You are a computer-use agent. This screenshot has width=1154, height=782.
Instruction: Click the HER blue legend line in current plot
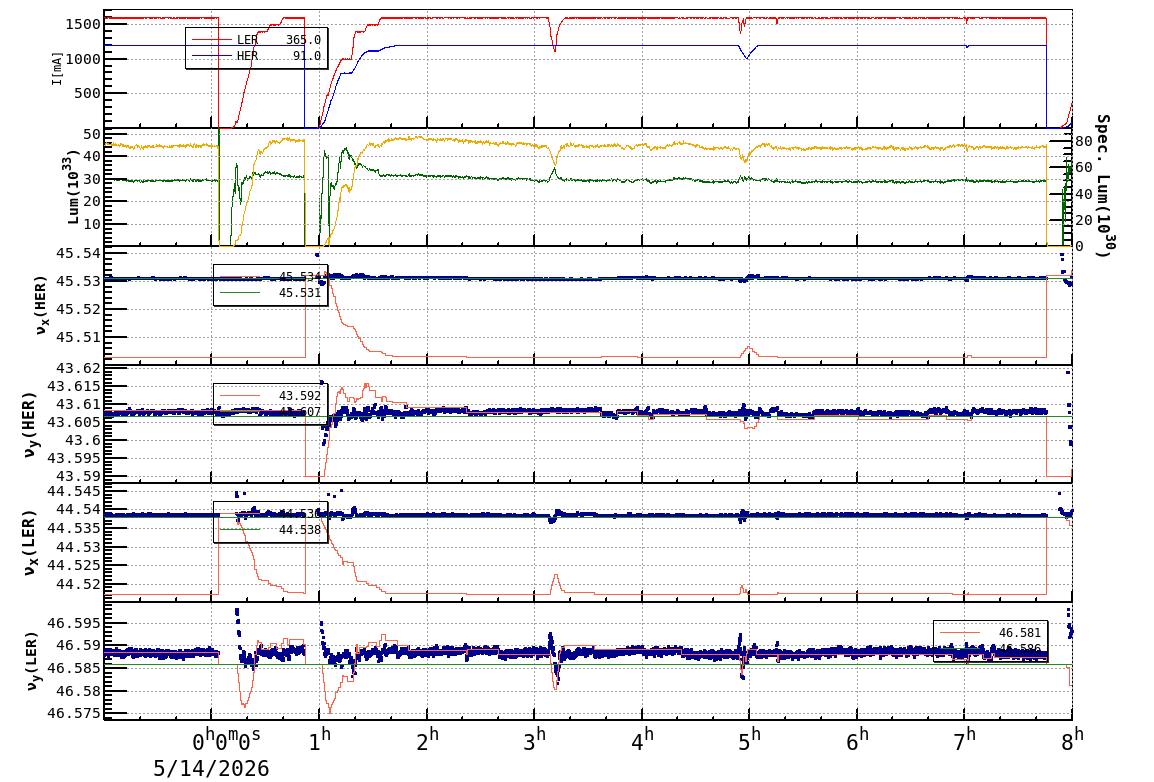point(210,56)
